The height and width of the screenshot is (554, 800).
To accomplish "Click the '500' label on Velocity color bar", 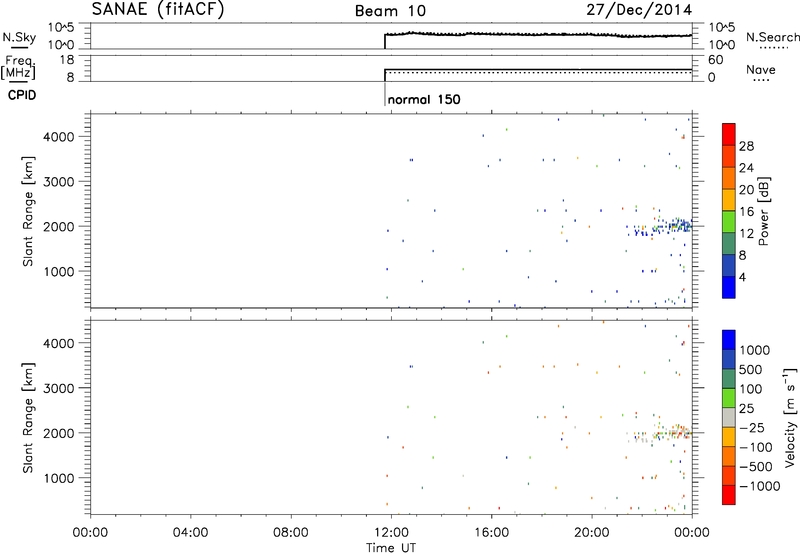I will [x=750, y=369].
